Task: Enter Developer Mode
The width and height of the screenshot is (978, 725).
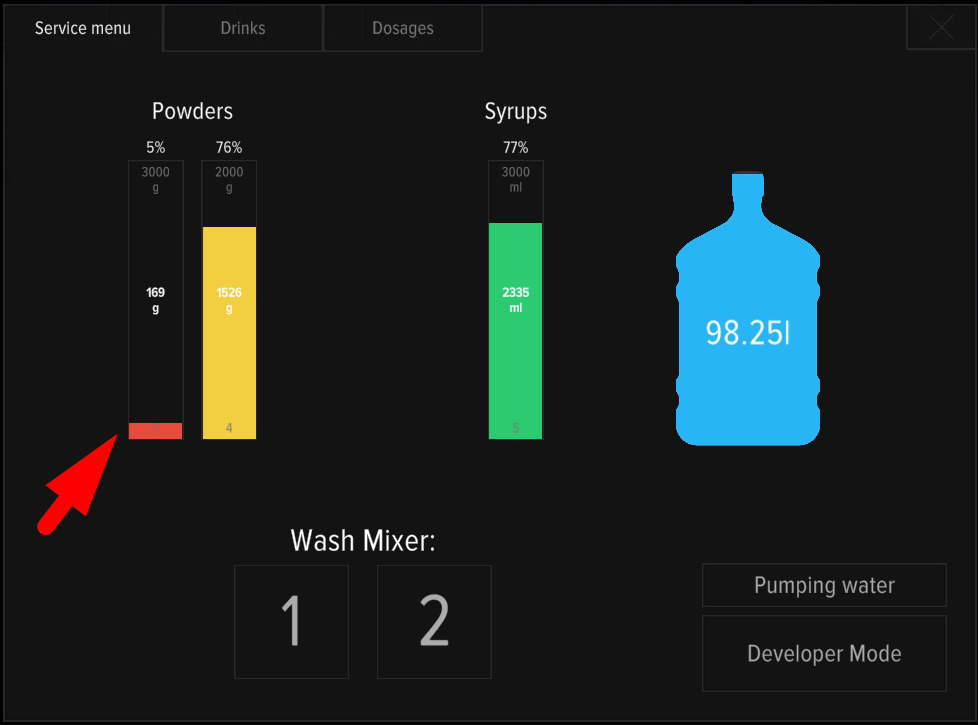Action: [824, 654]
